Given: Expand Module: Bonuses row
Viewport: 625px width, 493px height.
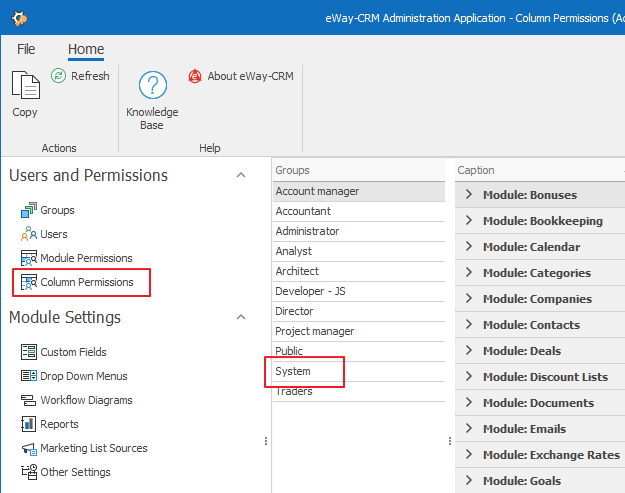Looking at the screenshot, I should [x=469, y=194].
